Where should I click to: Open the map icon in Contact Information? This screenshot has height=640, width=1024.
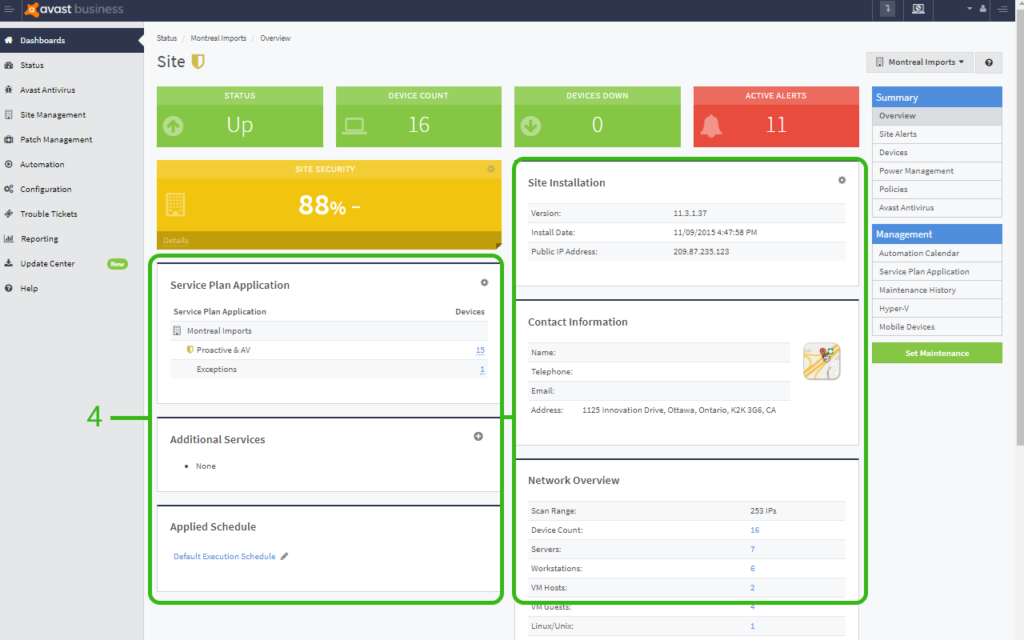point(822,361)
